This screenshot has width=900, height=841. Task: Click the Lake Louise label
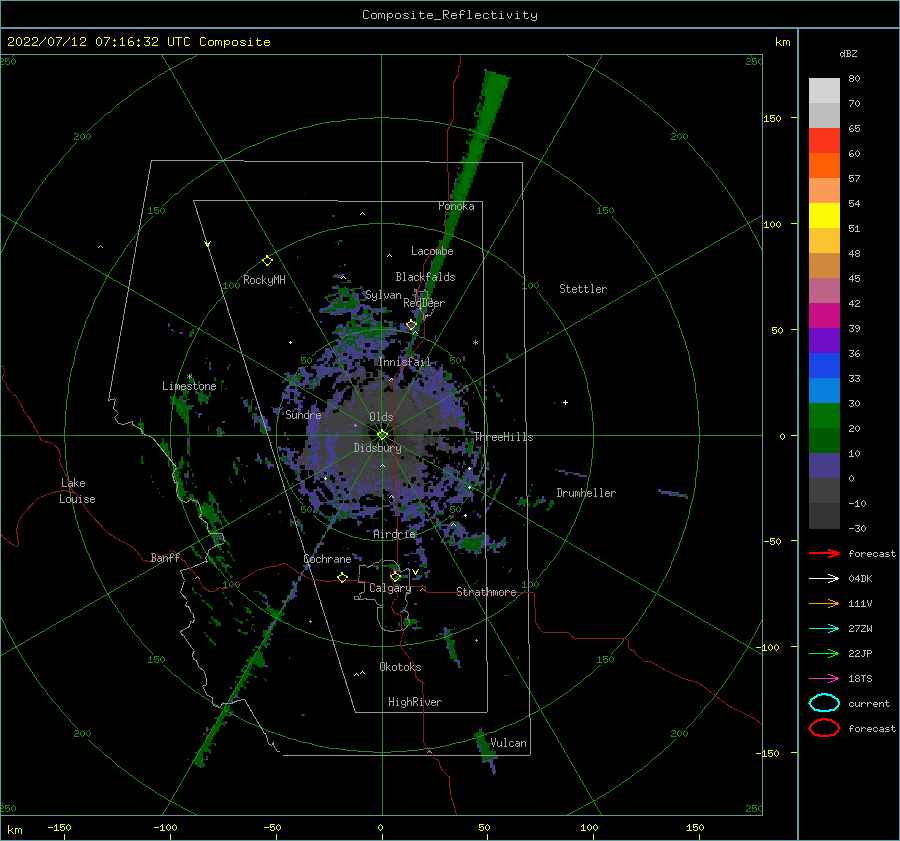pos(77,491)
